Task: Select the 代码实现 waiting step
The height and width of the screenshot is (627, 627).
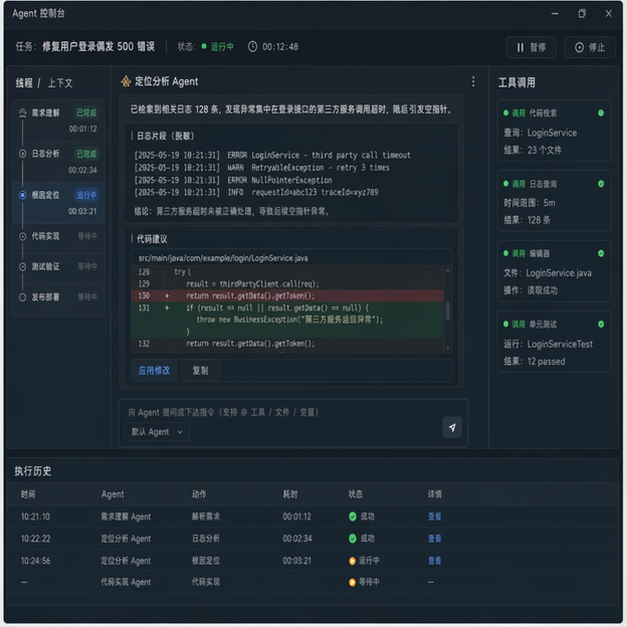Action: point(58,236)
